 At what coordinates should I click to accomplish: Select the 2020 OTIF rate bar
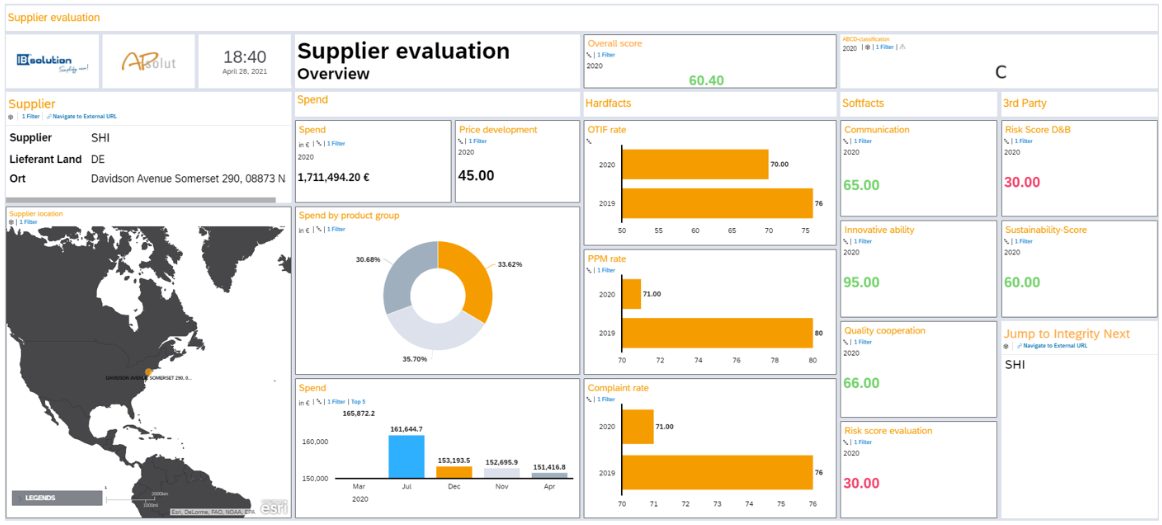[x=695, y=163]
